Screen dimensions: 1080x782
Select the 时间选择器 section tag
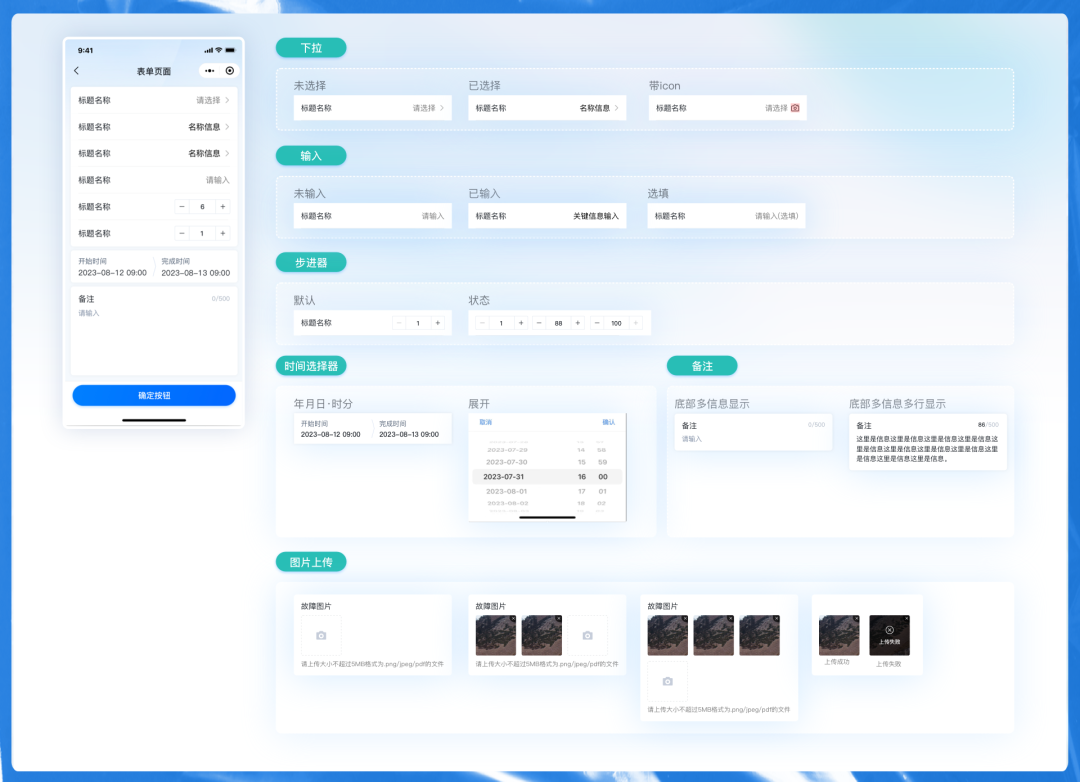coord(311,366)
